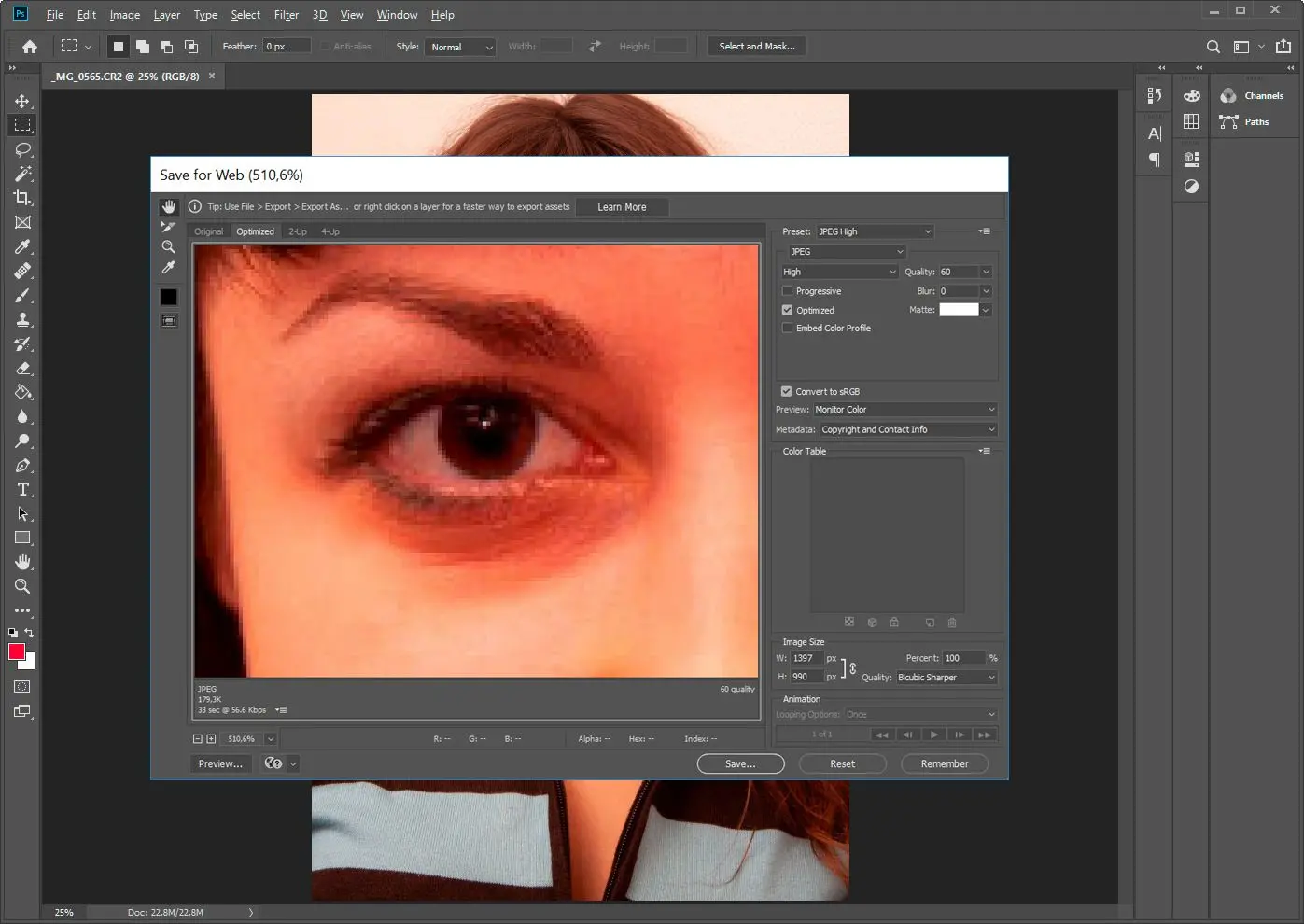
Task: Open the Filter menu
Action: tap(286, 15)
